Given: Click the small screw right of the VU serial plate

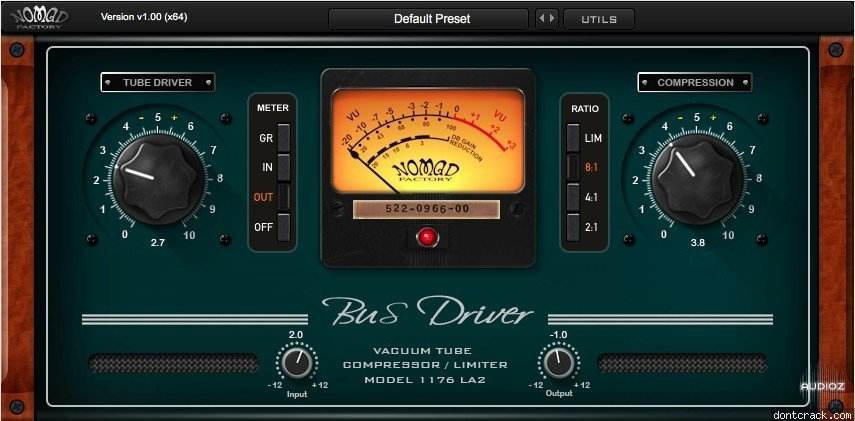Looking at the screenshot, I should click(515, 208).
